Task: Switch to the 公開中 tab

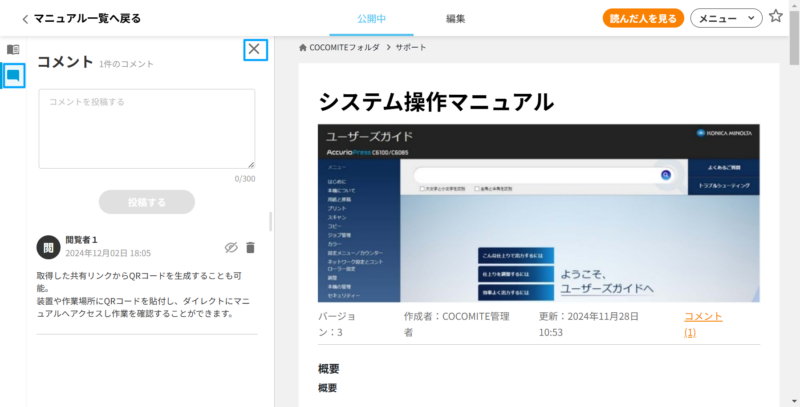Action: pos(371,19)
